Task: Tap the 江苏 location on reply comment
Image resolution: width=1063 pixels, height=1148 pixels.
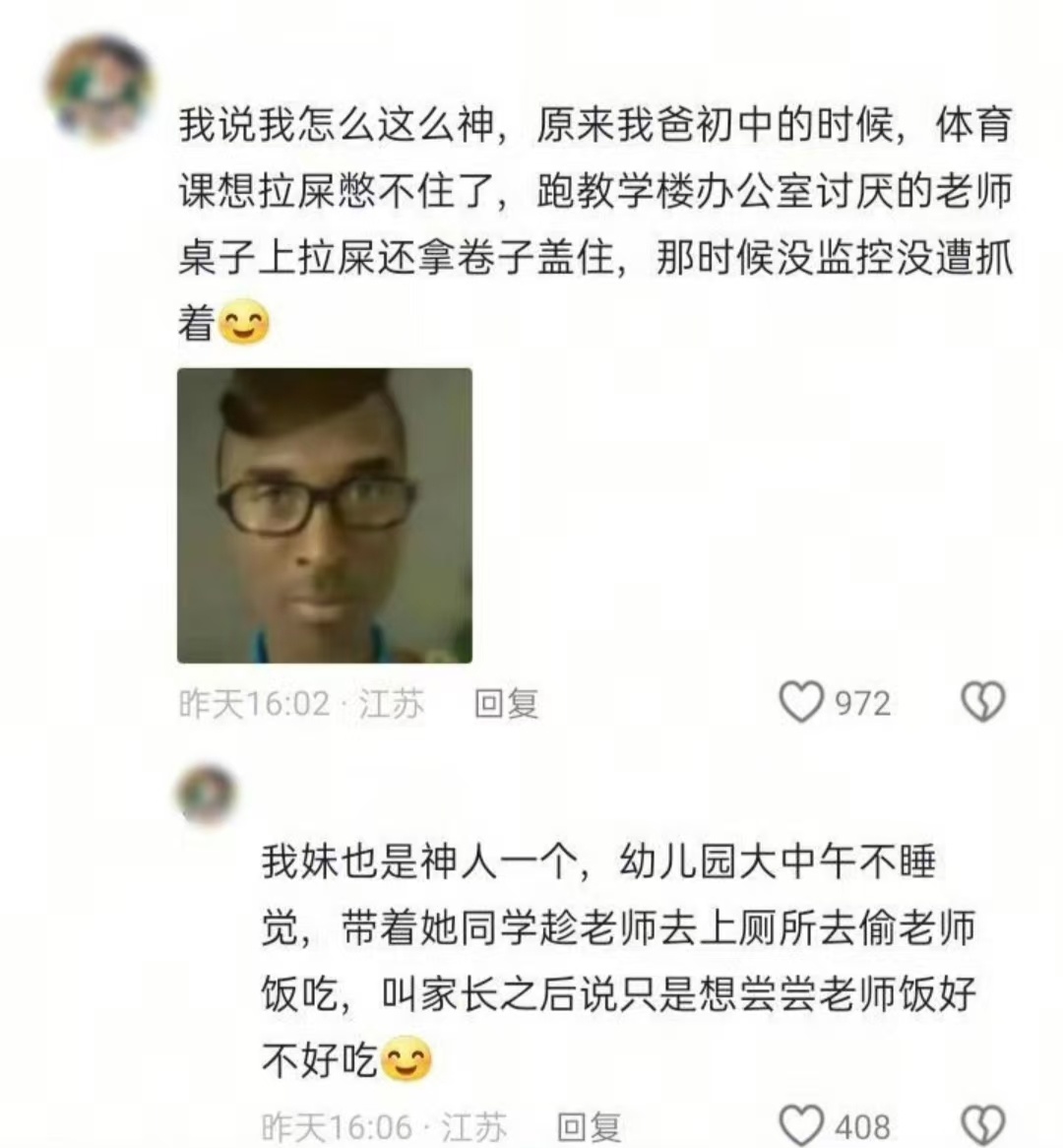Action: [474, 1126]
